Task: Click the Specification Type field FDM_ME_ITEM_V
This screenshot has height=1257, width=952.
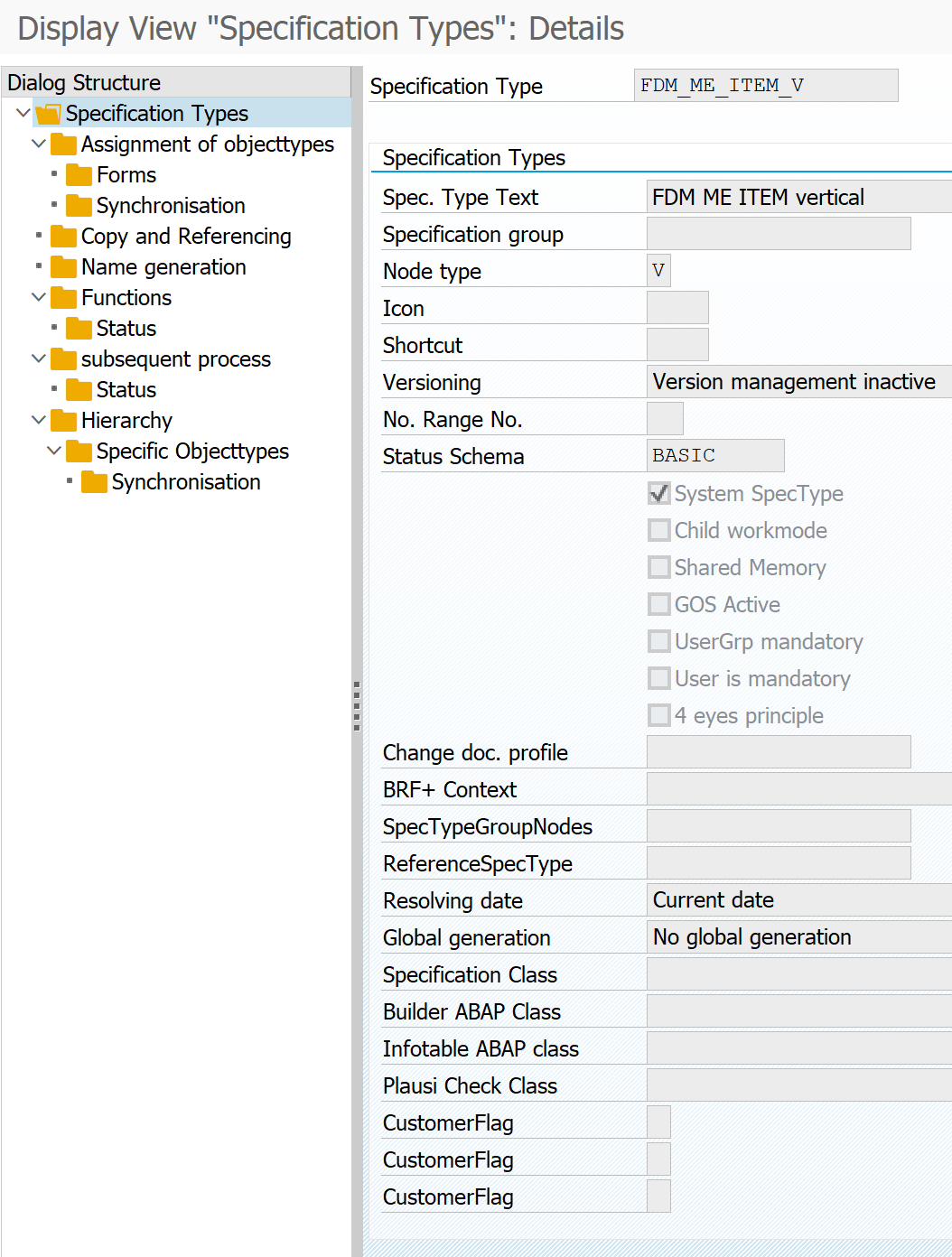Action: [x=765, y=86]
